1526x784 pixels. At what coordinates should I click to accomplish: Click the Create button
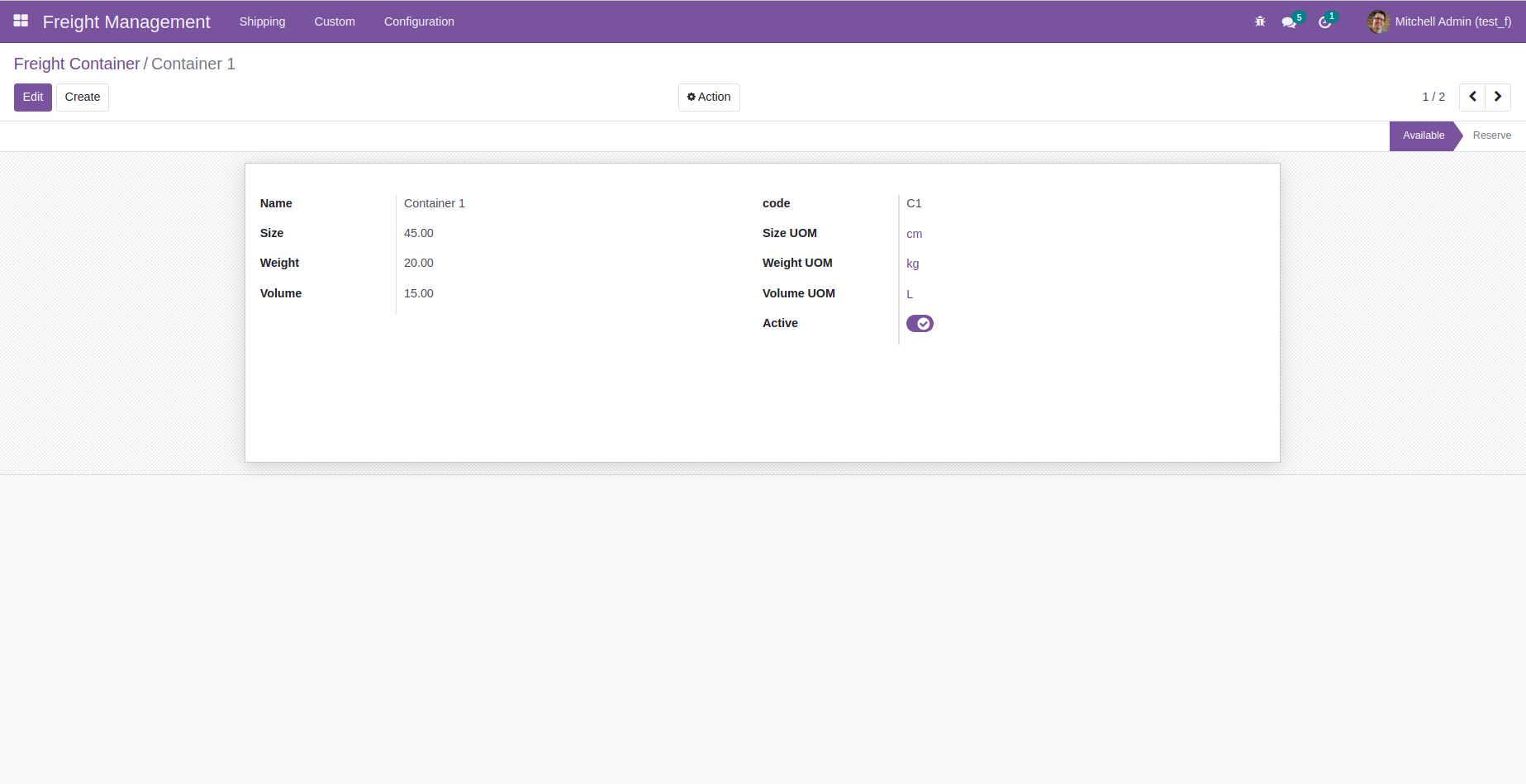point(83,97)
